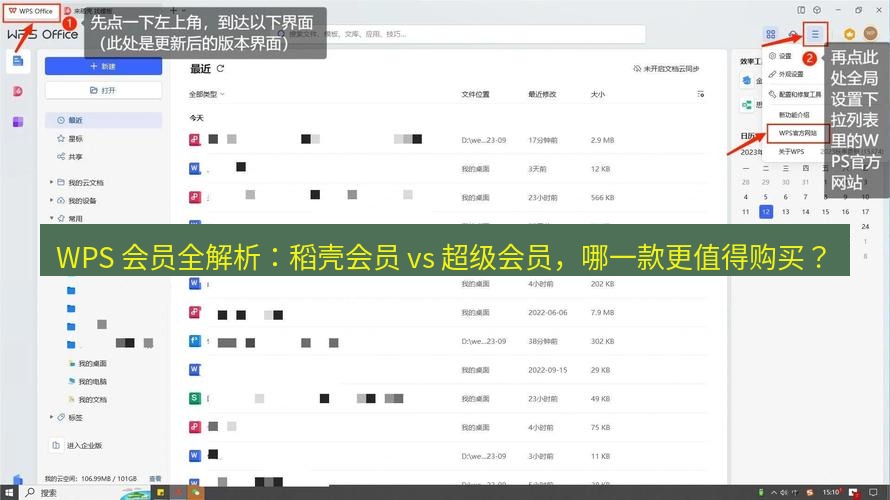Select 新功能介绍 in the menu

(x=794, y=115)
